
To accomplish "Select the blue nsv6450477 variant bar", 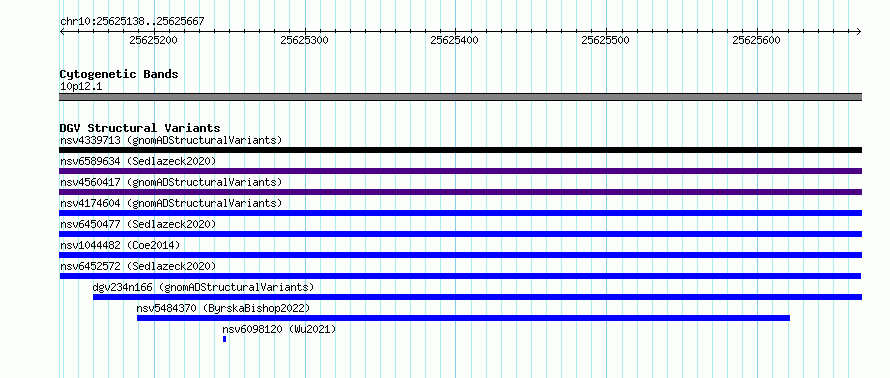I will pos(461,234).
